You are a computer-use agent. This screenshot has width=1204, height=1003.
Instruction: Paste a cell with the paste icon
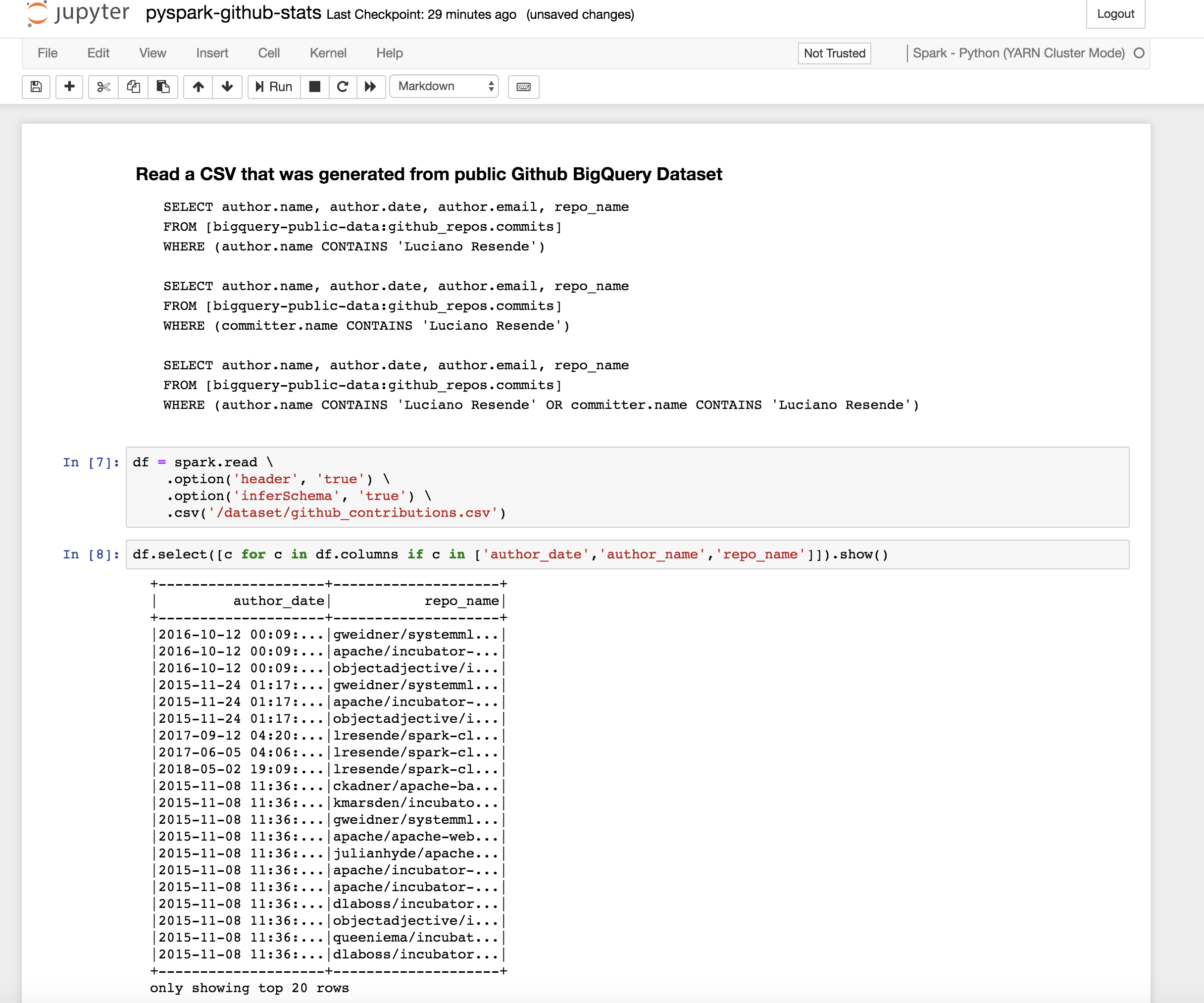[163, 87]
